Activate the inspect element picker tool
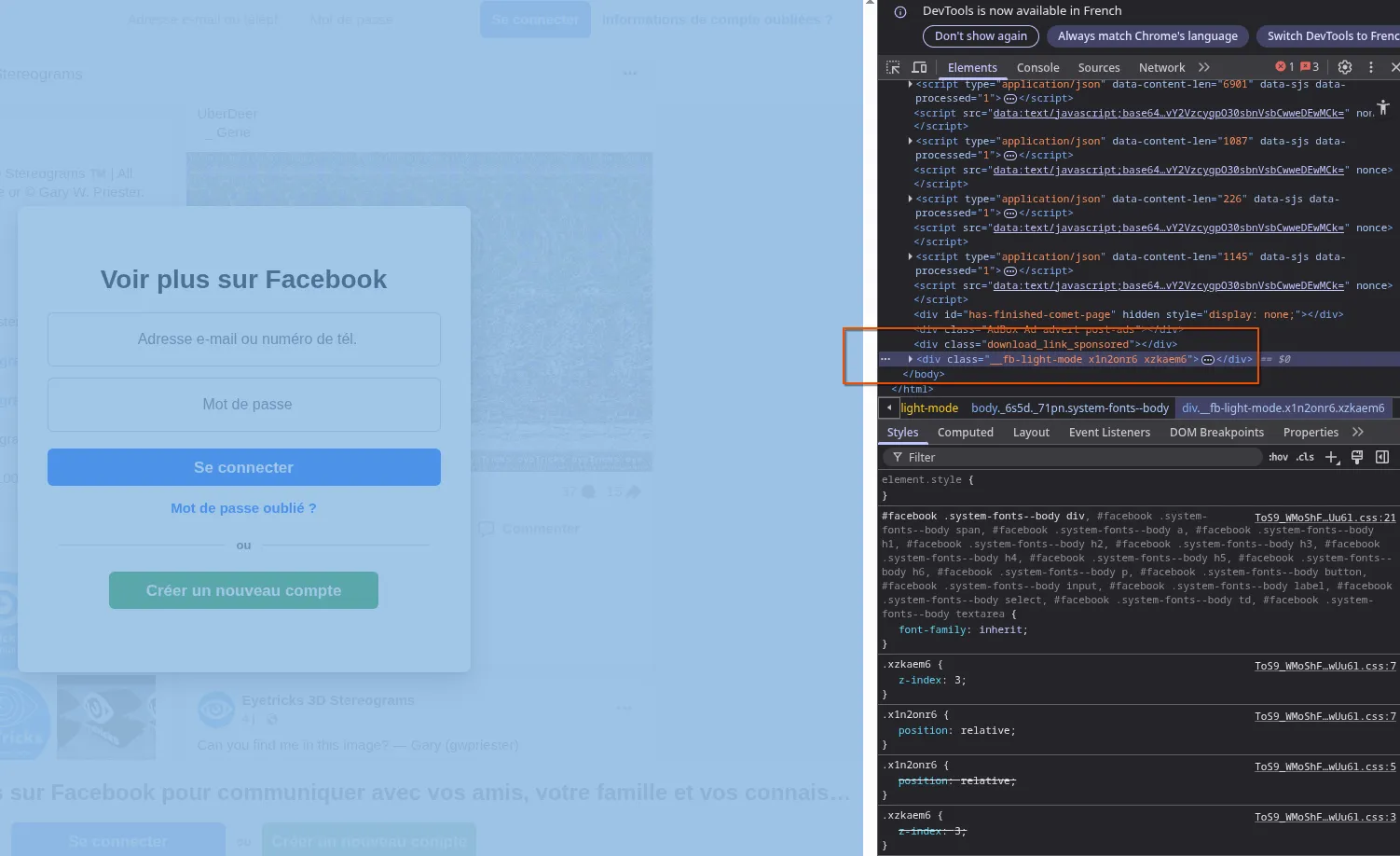Viewport: 1400px width, 856px height. [893, 67]
